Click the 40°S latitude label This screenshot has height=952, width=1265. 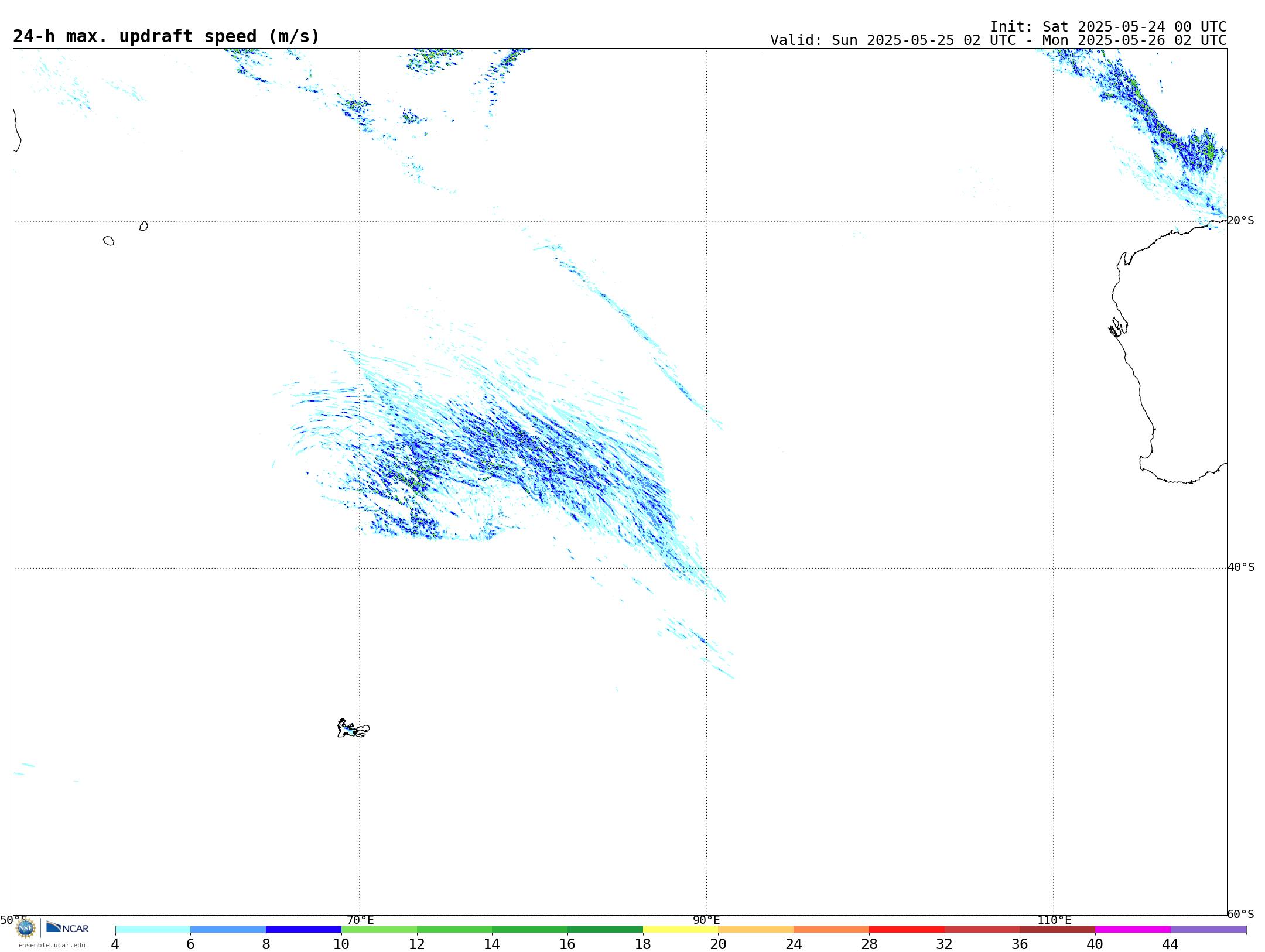click(x=1241, y=567)
